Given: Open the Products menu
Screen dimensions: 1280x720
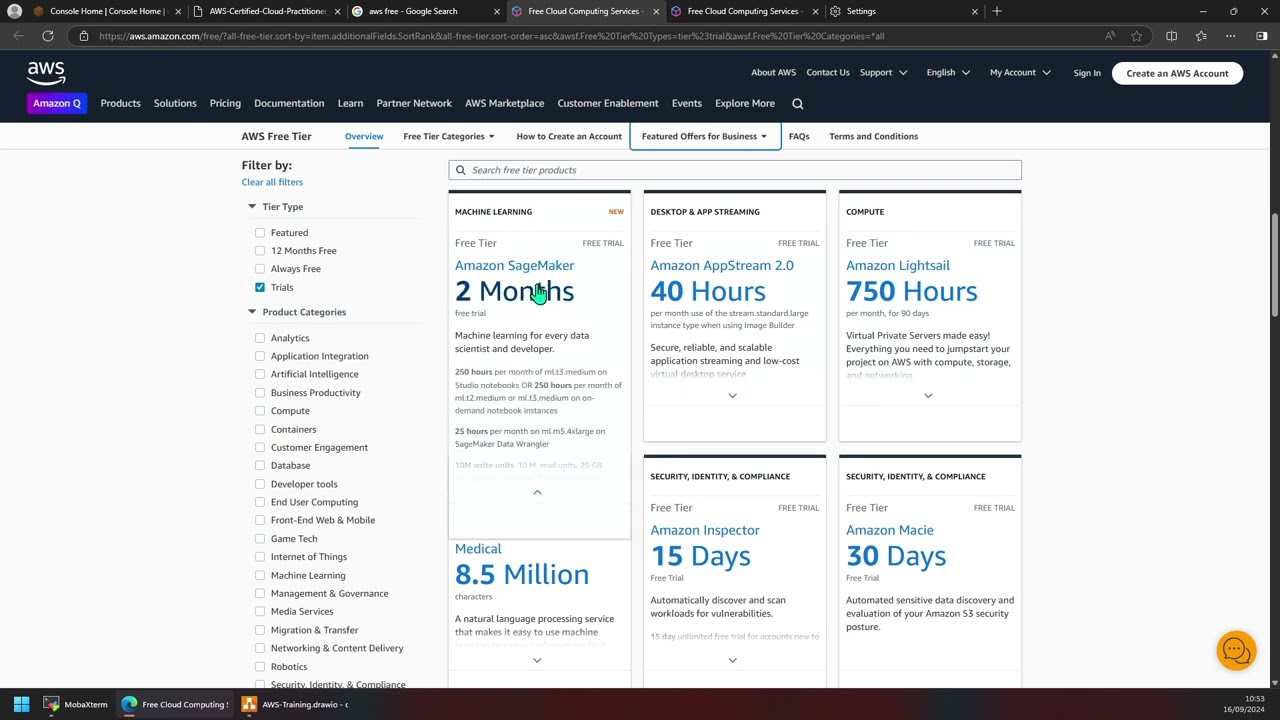Looking at the screenshot, I should [x=120, y=103].
